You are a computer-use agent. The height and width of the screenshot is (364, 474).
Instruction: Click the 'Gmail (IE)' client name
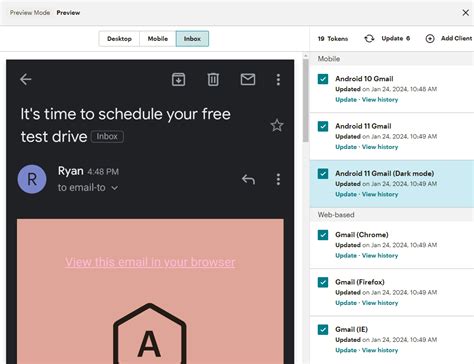click(351, 329)
